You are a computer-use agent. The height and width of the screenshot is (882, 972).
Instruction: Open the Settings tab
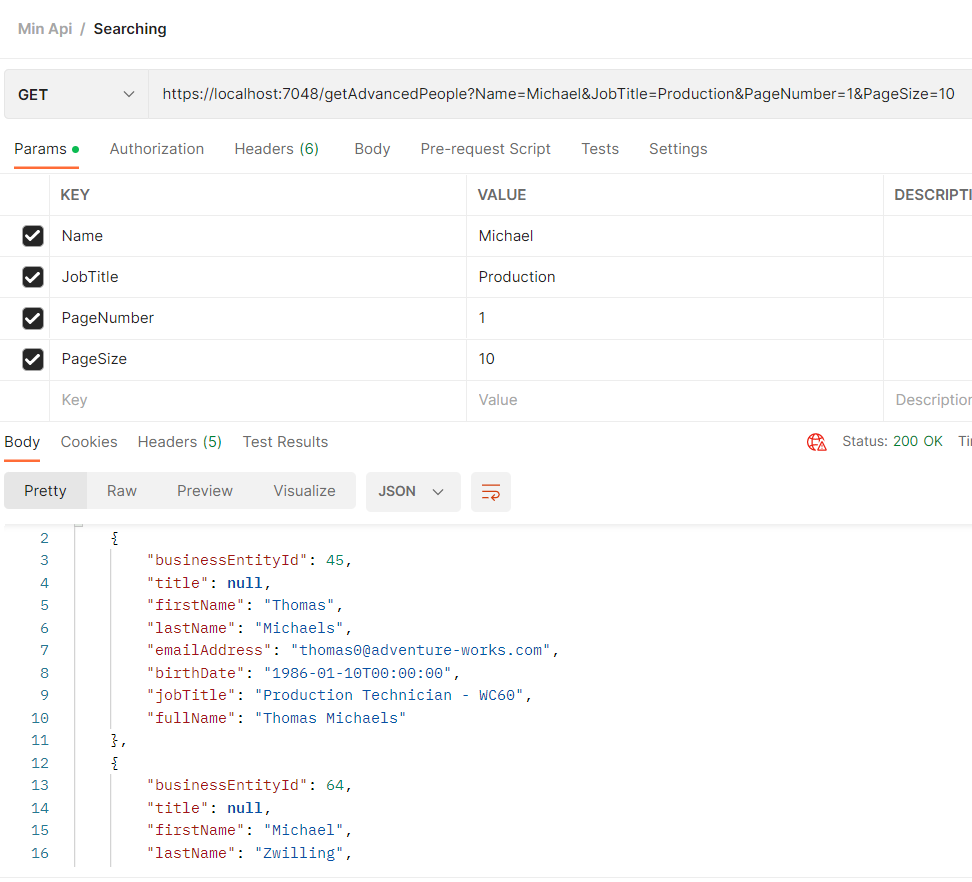coord(678,149)
